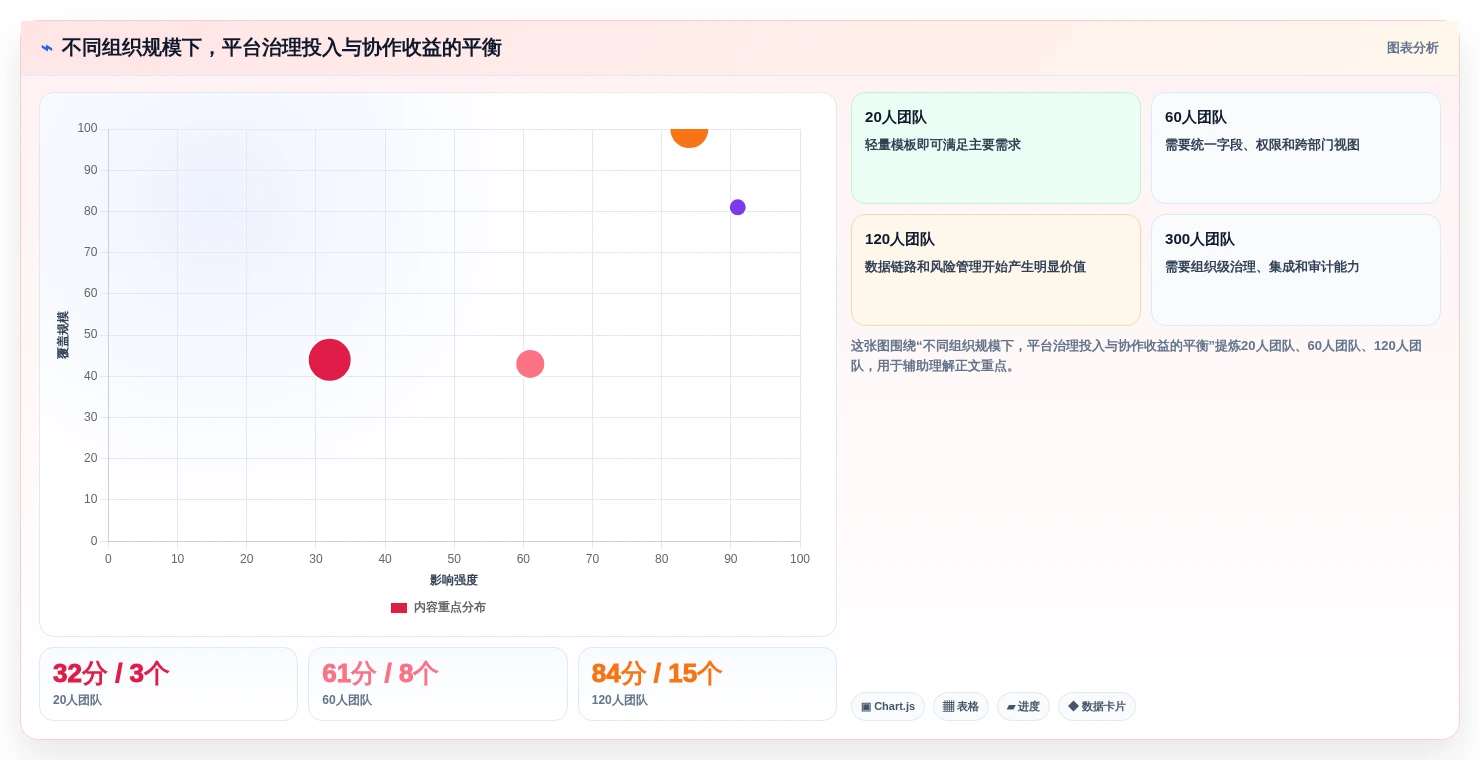The image size is (1480, 760).
Task: Click the 覆盖规模 y-axis title
Action: point(63,335)
